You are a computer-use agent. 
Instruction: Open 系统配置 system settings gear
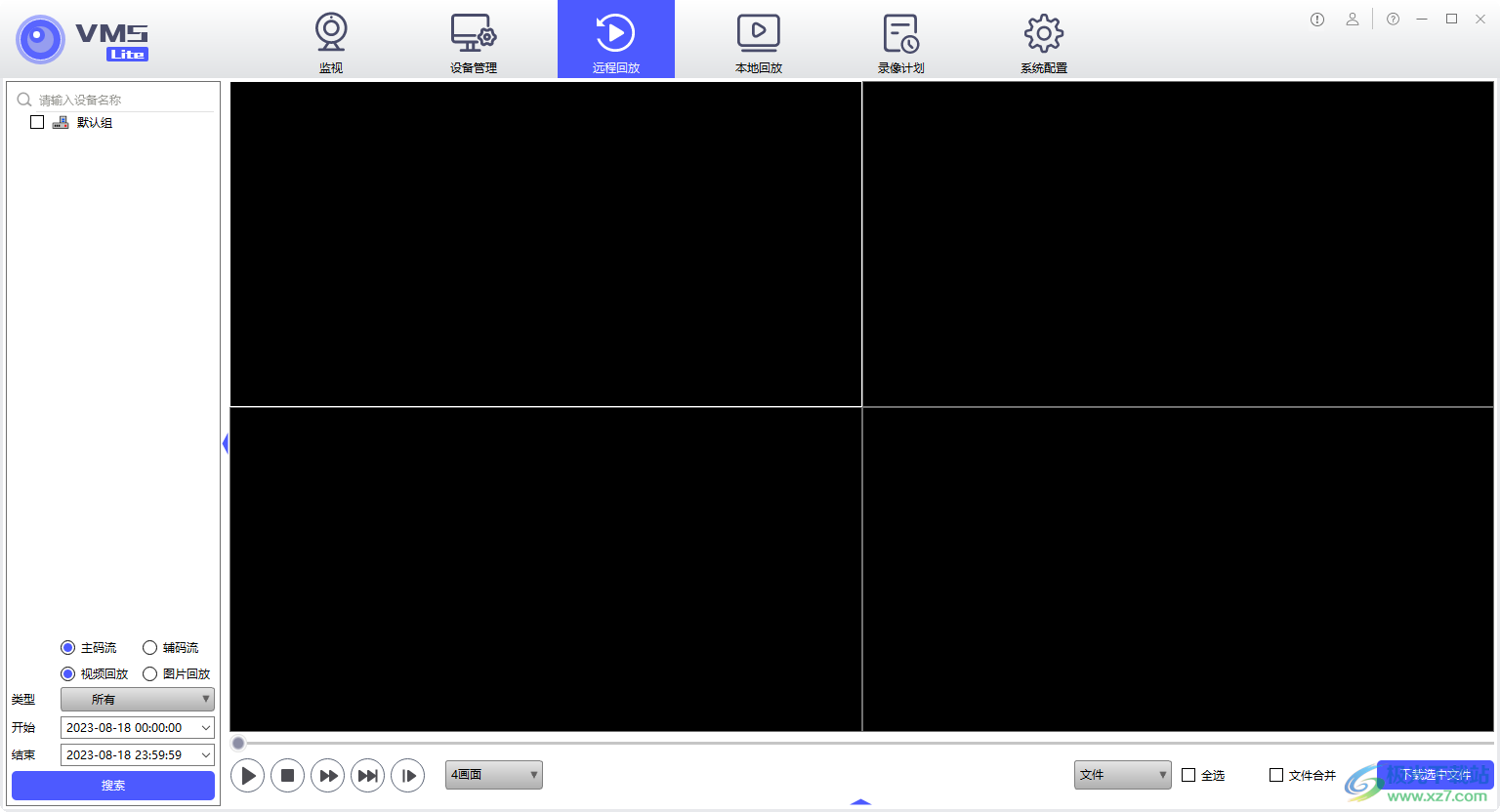(1043, 41)
